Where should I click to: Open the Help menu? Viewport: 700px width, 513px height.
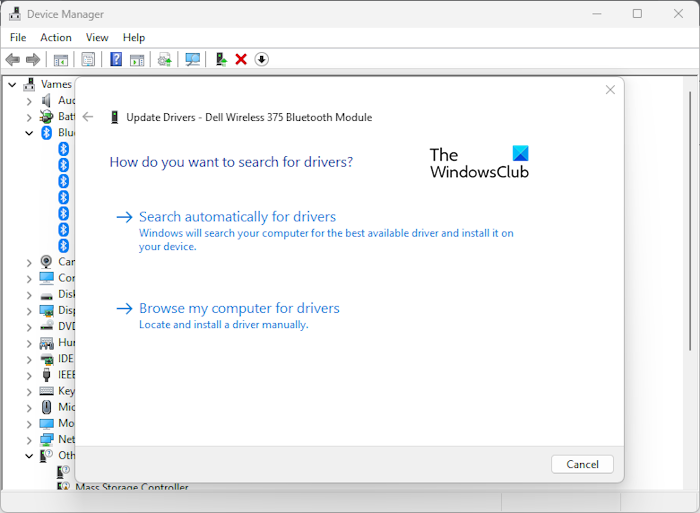point(134,38)
